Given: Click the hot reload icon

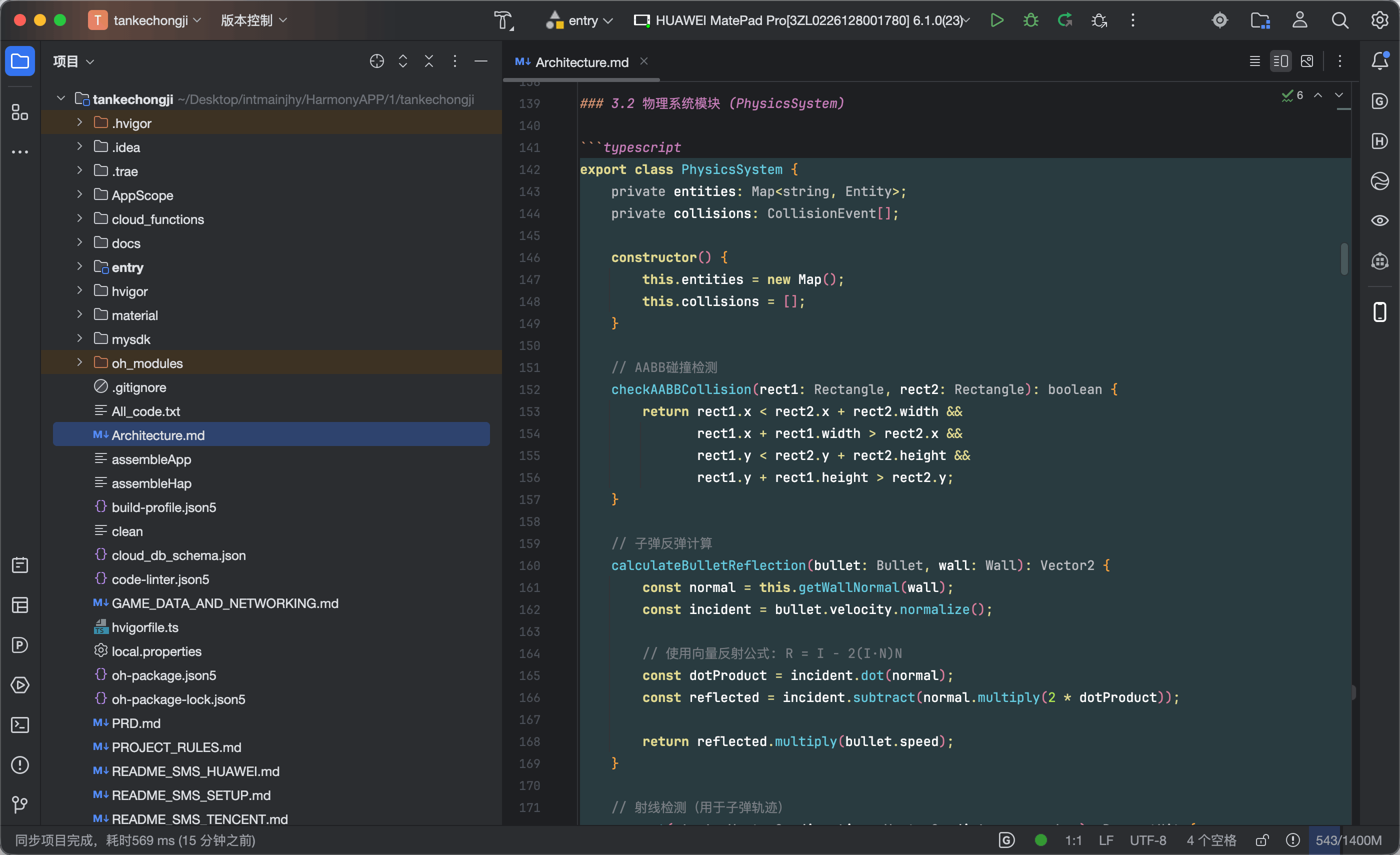Looking at the screenshot, I should click(1065, 20).
